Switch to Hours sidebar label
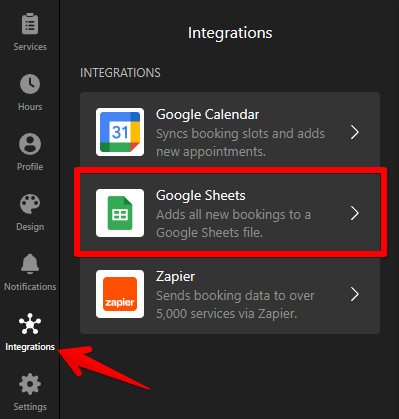Viewport: 399px width, 419px height. 30,107
